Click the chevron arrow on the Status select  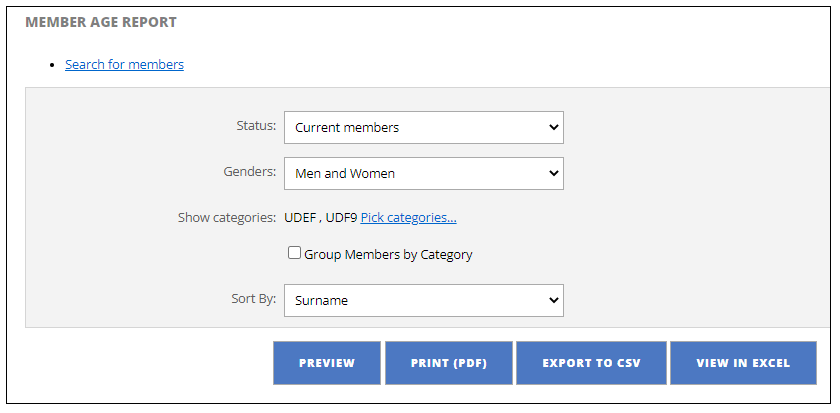click(553, 128)
